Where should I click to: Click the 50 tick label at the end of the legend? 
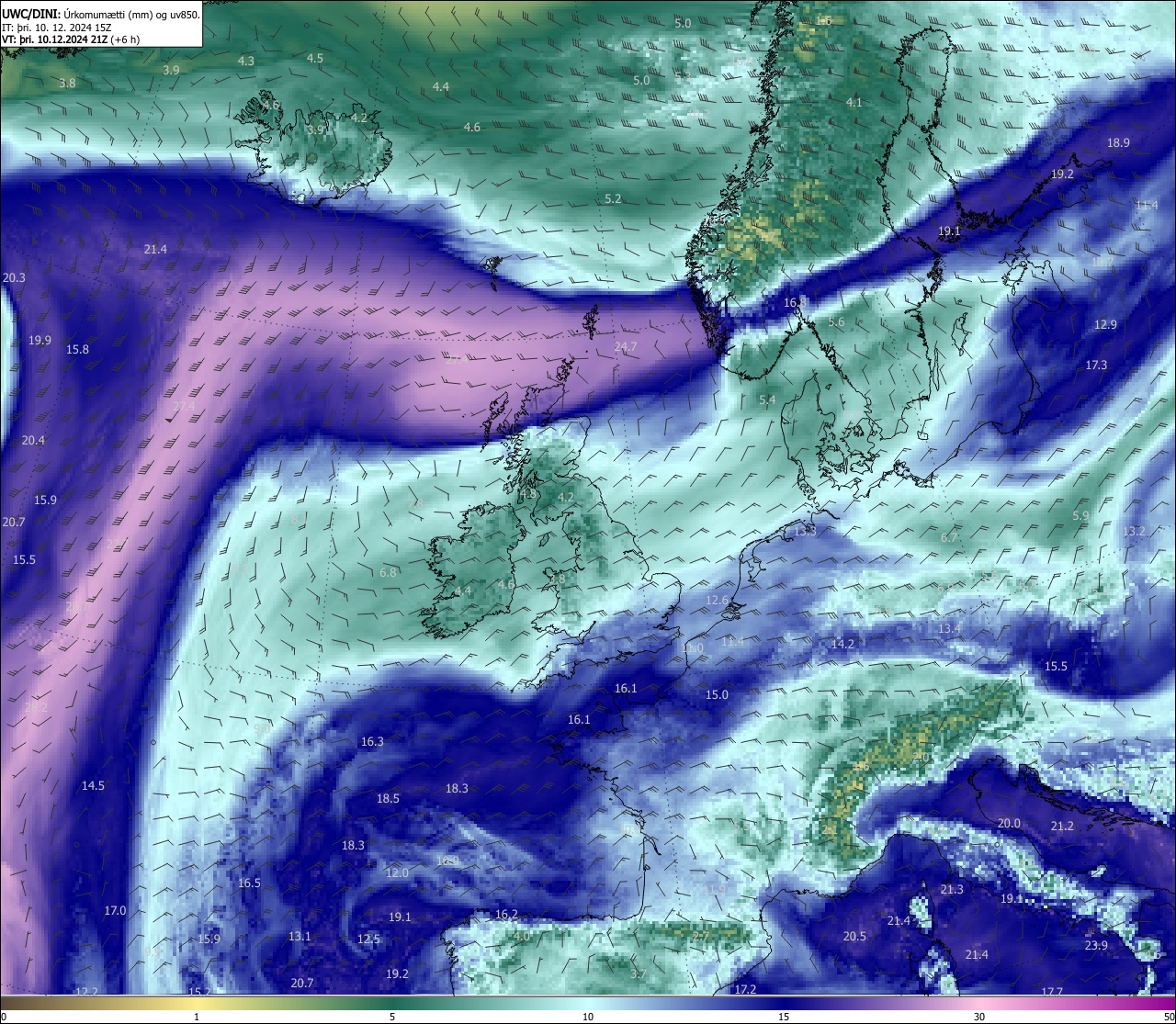(x=1169, y=1017)
